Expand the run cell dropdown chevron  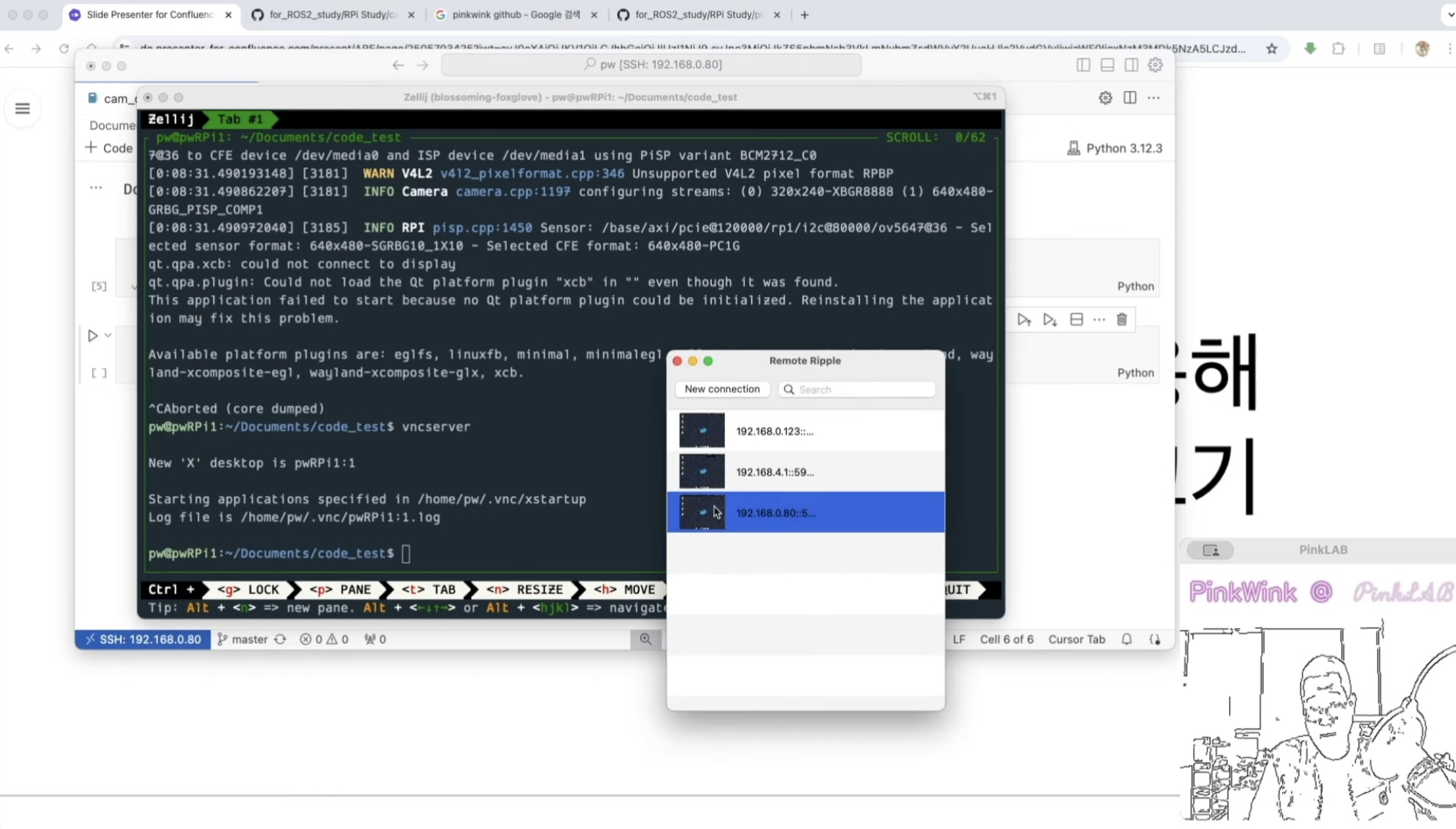108,335
